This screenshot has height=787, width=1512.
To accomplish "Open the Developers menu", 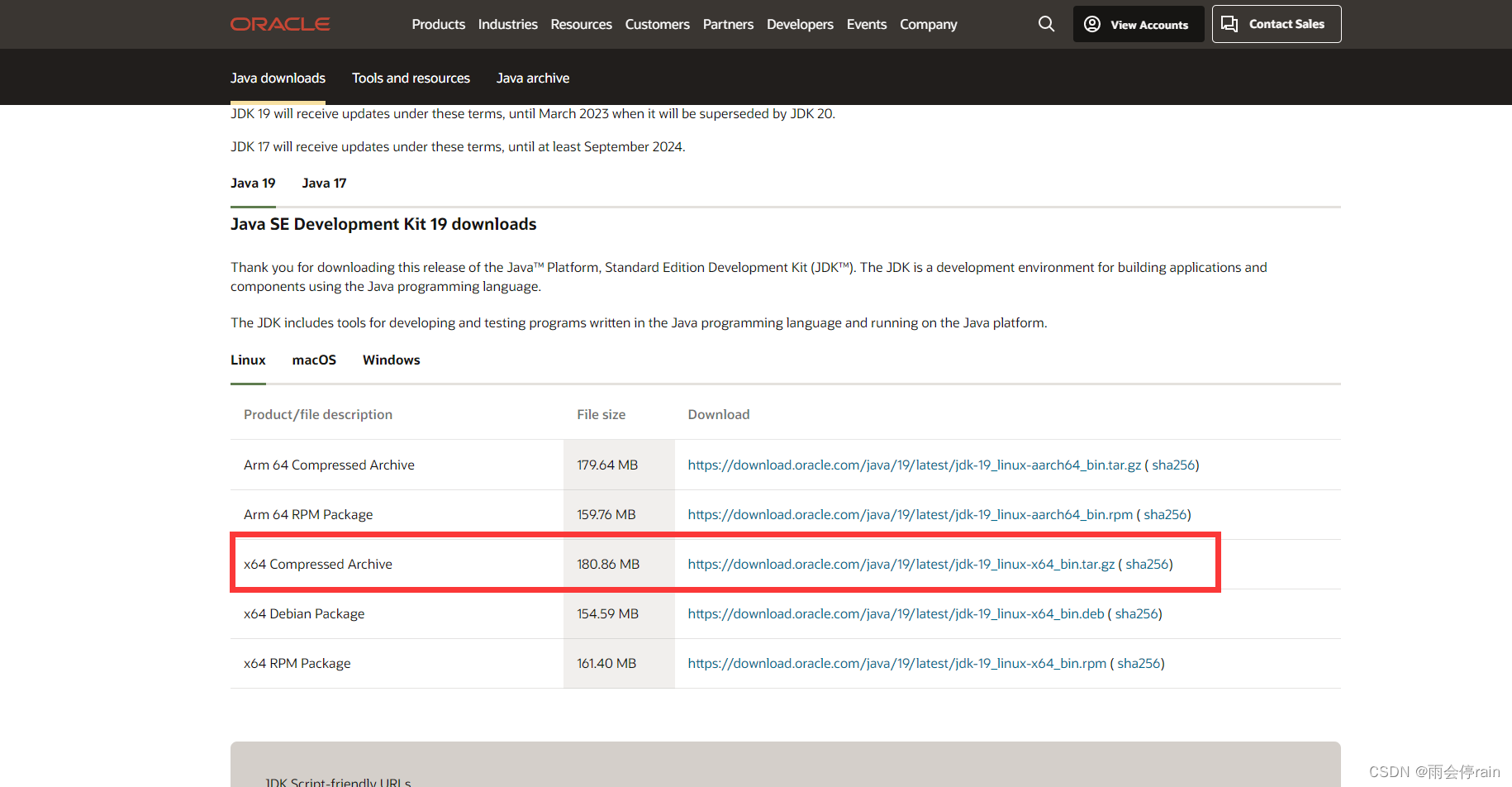I will (x=799, y=24).
